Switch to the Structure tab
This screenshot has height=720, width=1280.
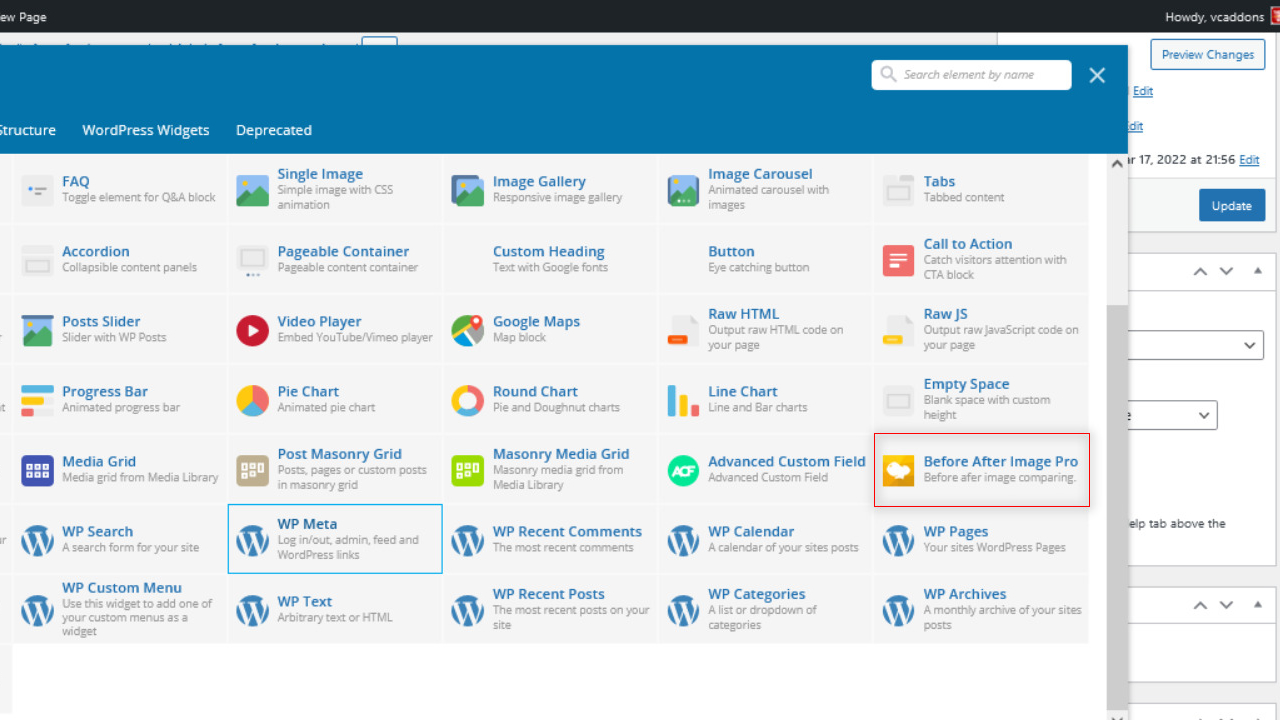coord(27,130)
